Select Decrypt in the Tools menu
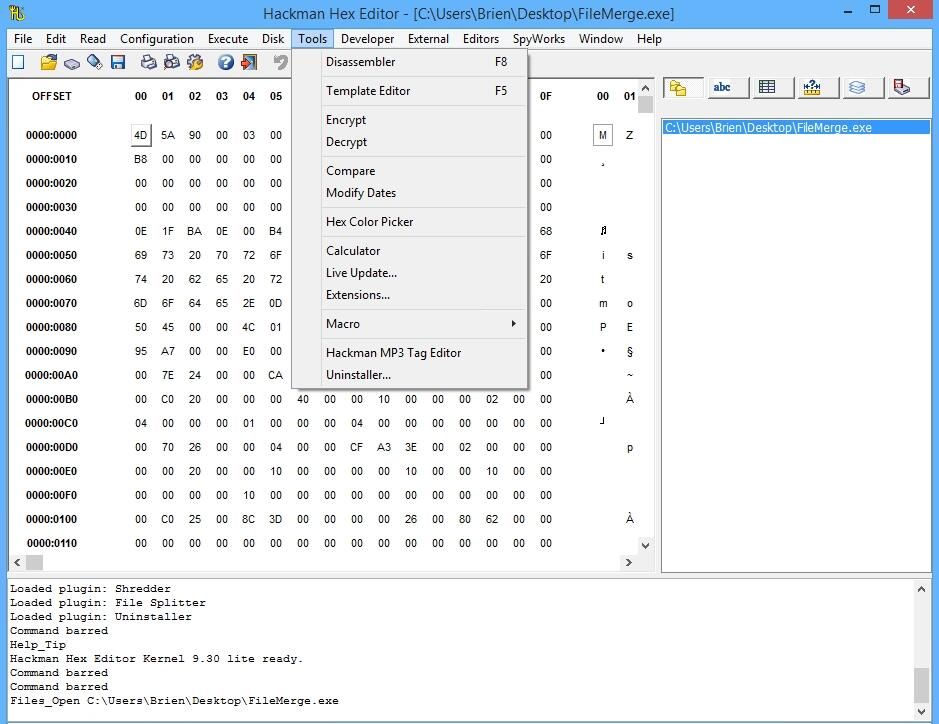 [410, 142]
